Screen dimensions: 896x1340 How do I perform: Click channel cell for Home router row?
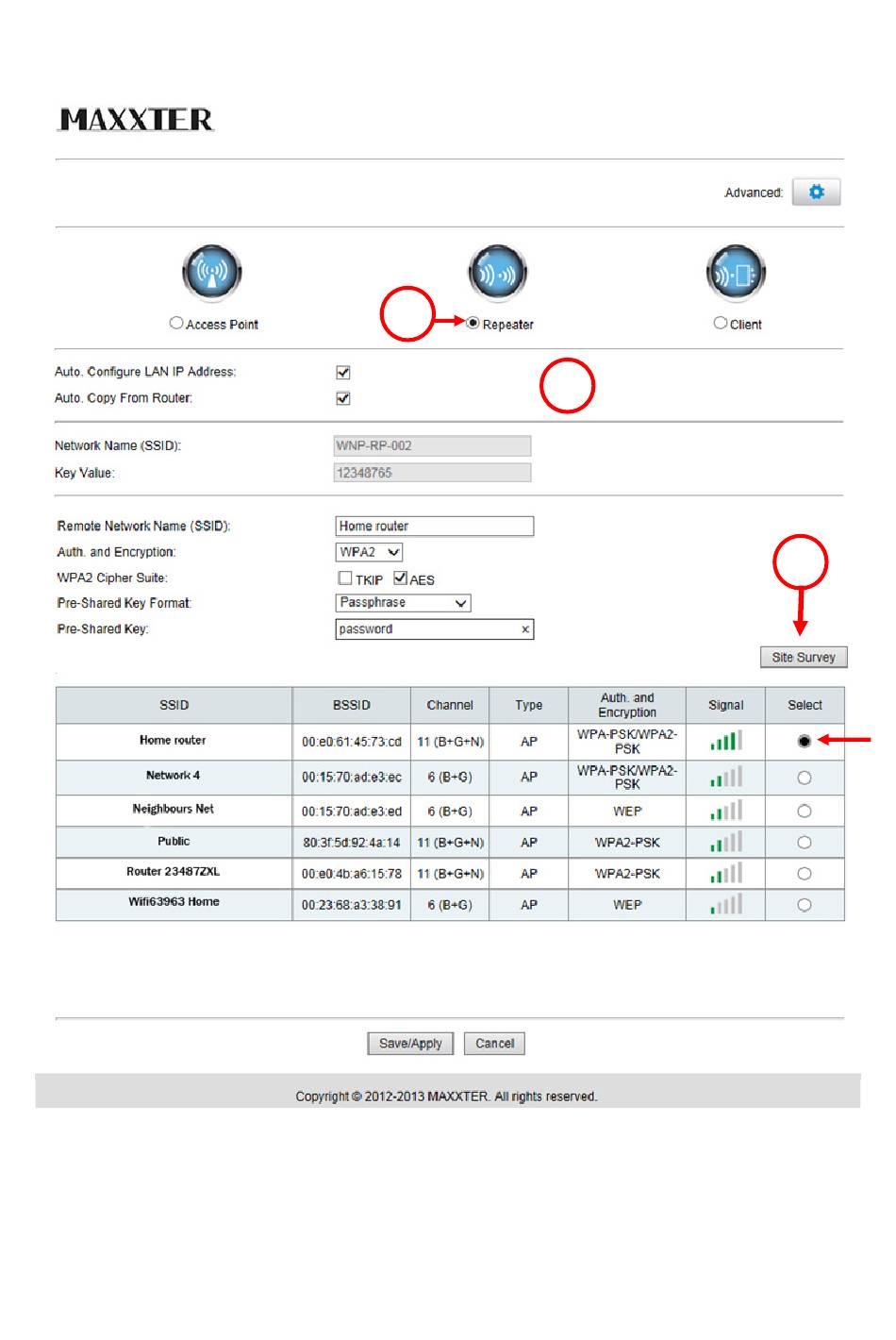point(450,742)
